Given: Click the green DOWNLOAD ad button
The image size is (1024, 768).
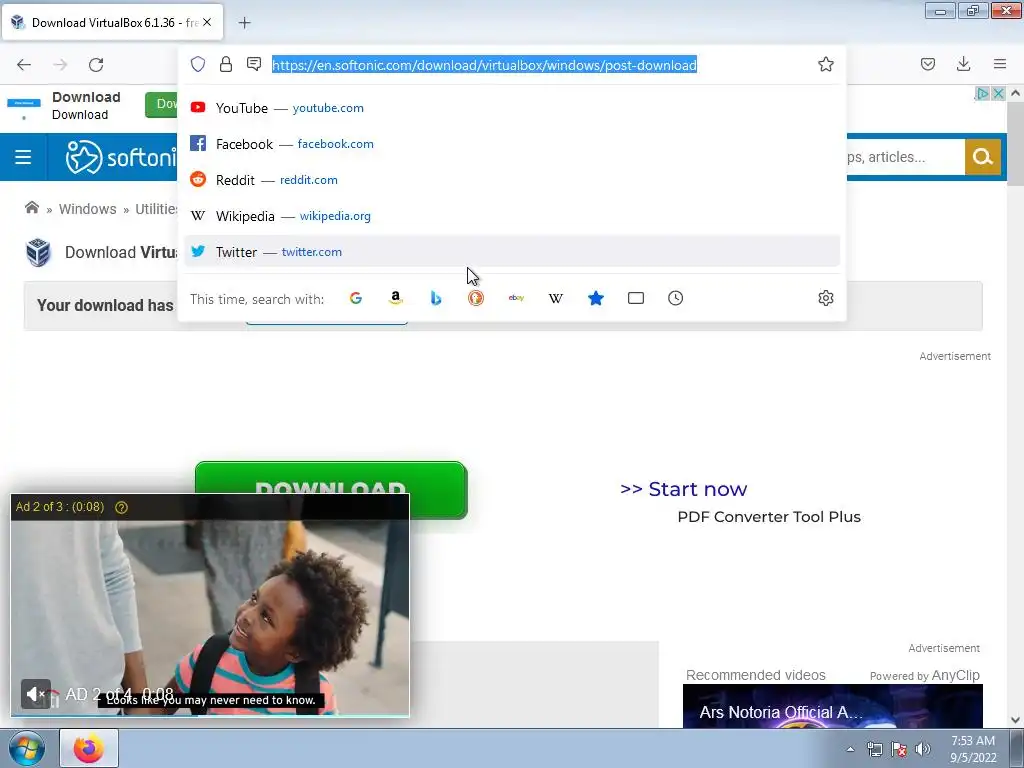Looking at the screenshot, I should coord(331,490).
